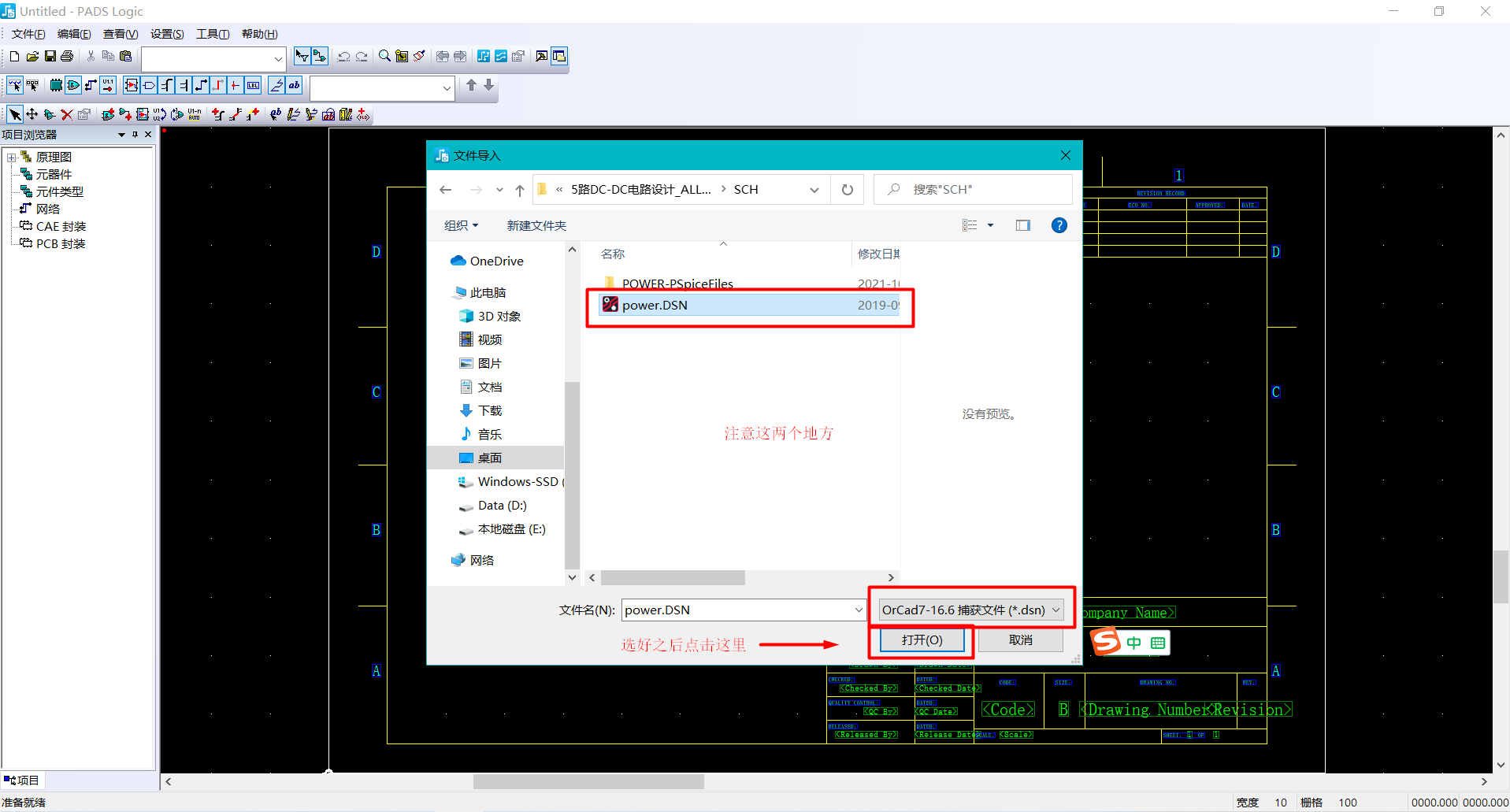Click the 取消 button
The height and width of the screenshot is (812, 1510).
[1021, 640]
